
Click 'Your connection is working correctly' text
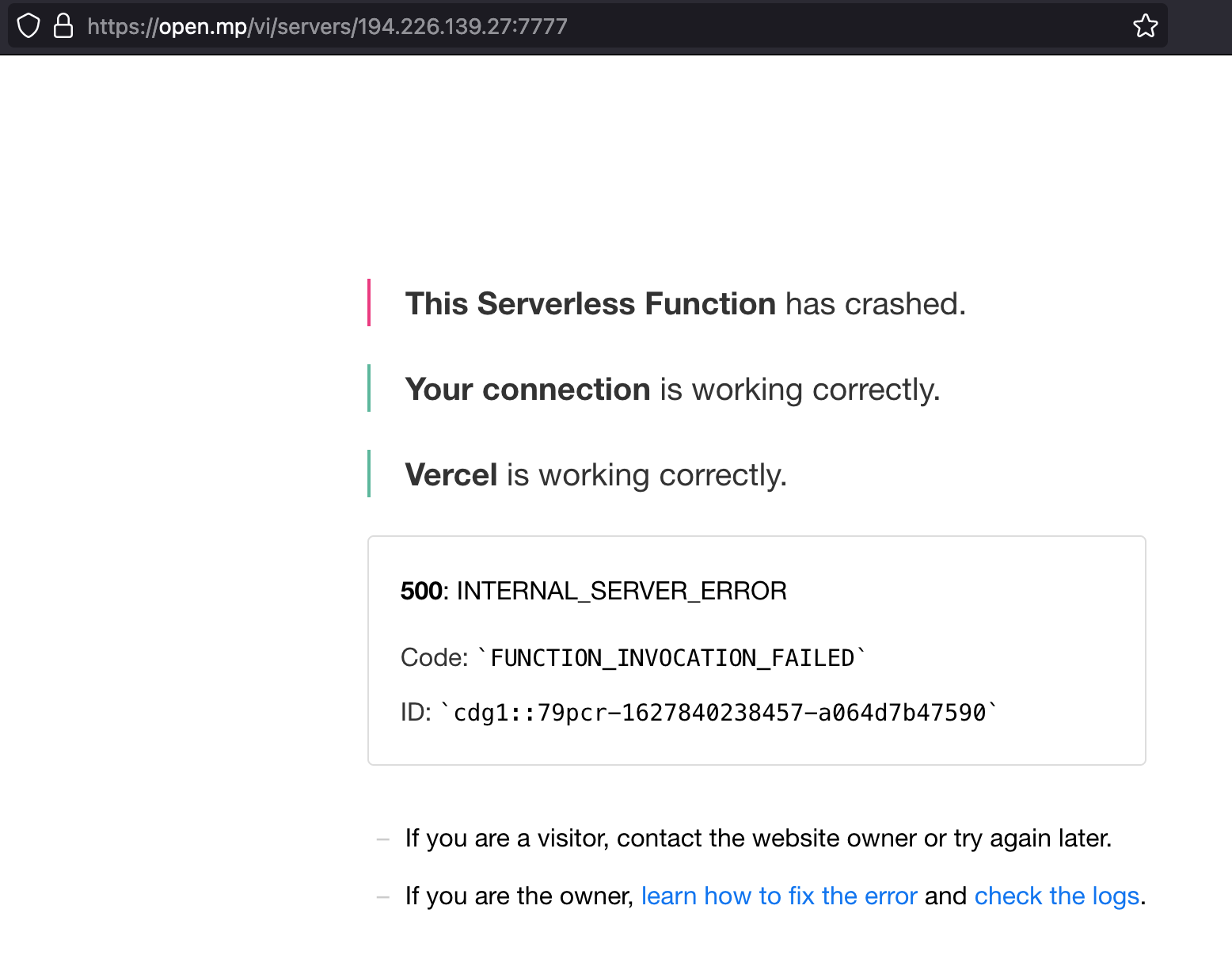coord(672,389)
